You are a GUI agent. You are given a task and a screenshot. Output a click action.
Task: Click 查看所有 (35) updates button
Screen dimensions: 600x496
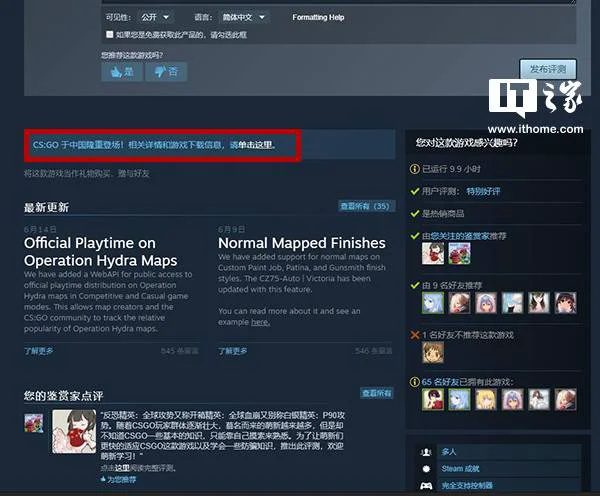pyautogui.click(x=365, y=206)
